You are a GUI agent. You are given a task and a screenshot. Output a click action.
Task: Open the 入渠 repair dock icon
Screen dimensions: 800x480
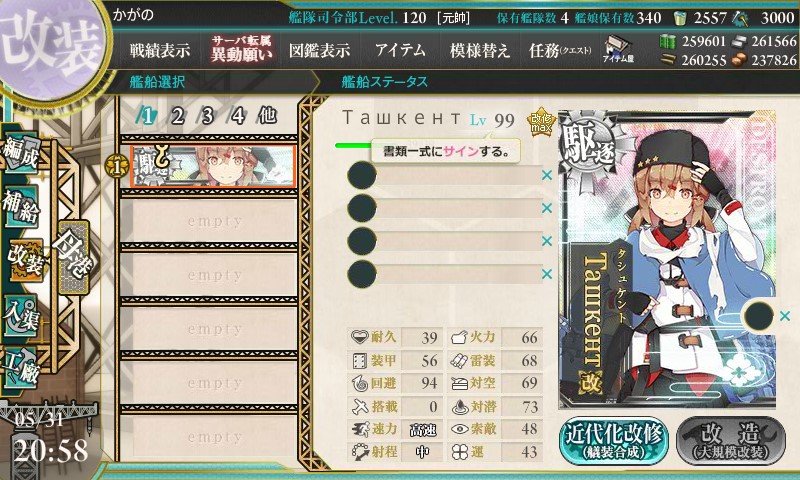click(x=20, y=316)
